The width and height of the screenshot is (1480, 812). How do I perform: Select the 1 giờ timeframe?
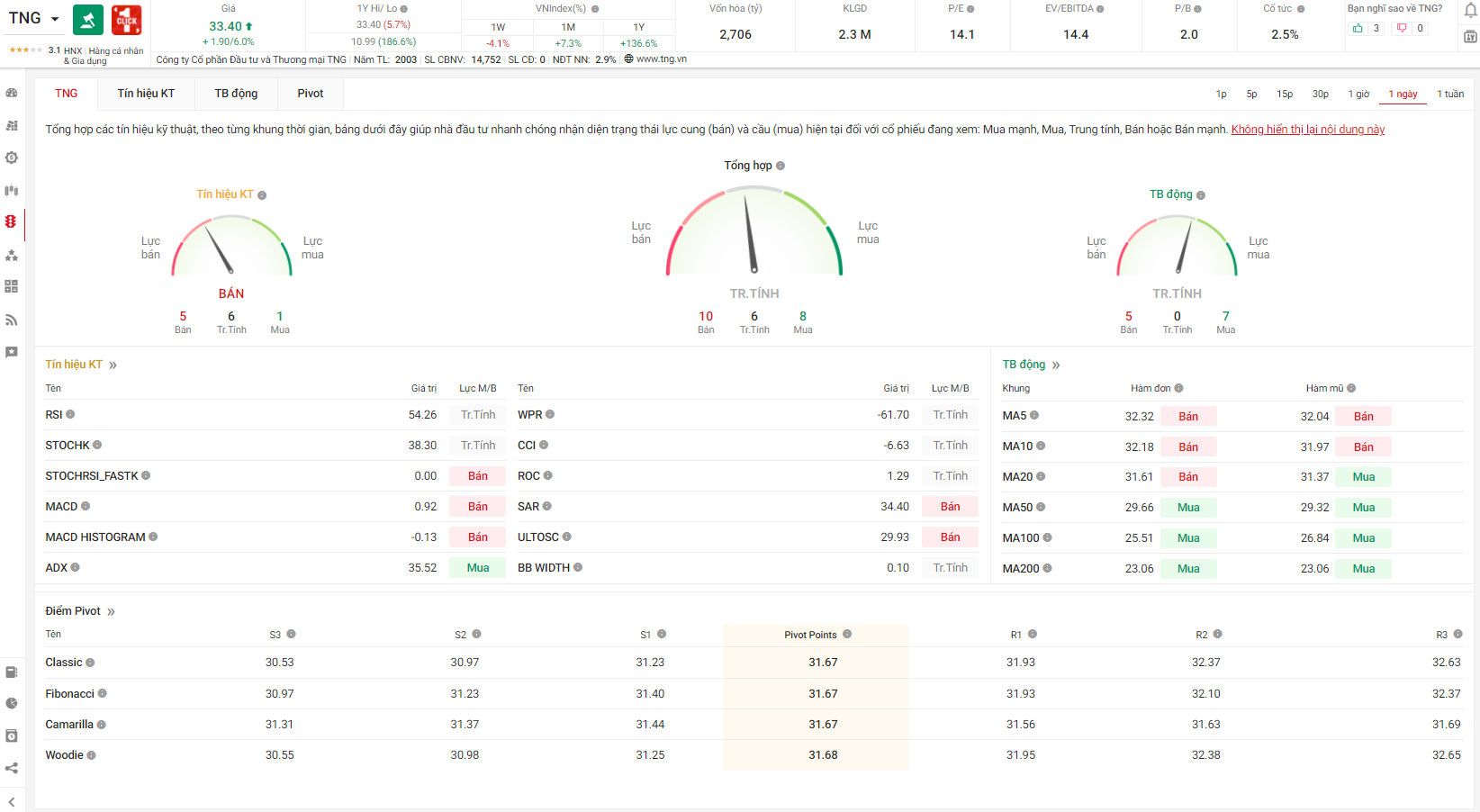click(x=1358, y=94)
